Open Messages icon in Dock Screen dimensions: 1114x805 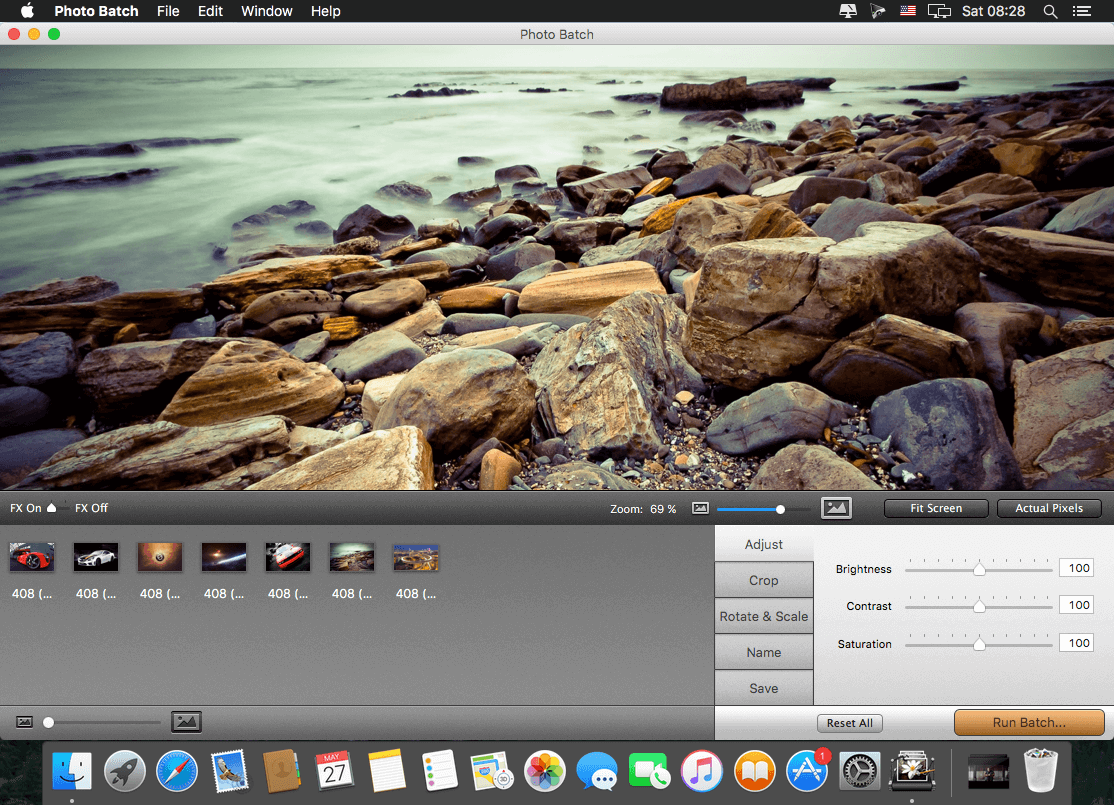coord(597,771)
